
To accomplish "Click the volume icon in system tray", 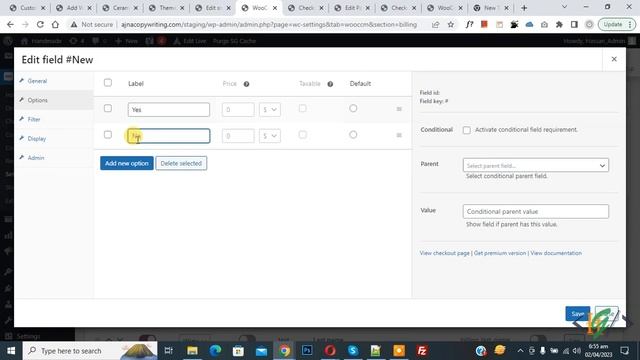I will tap(576, 351).
